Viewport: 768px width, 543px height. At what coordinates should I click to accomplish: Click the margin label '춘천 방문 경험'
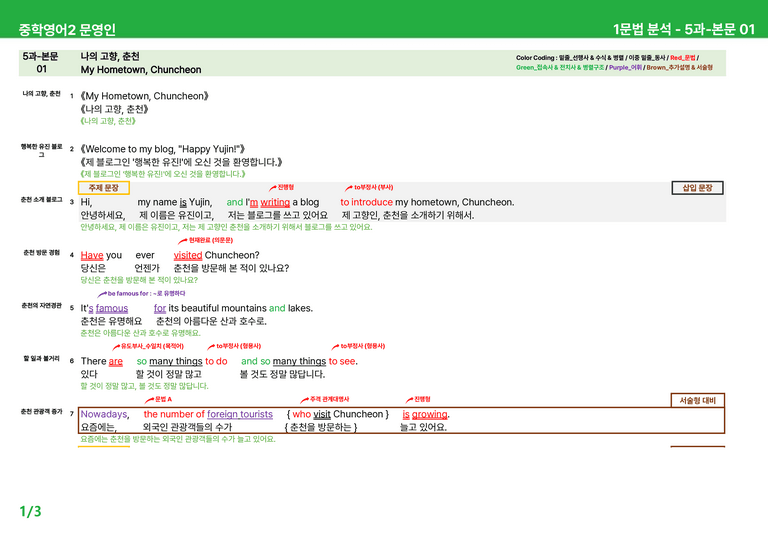[42, 253]
